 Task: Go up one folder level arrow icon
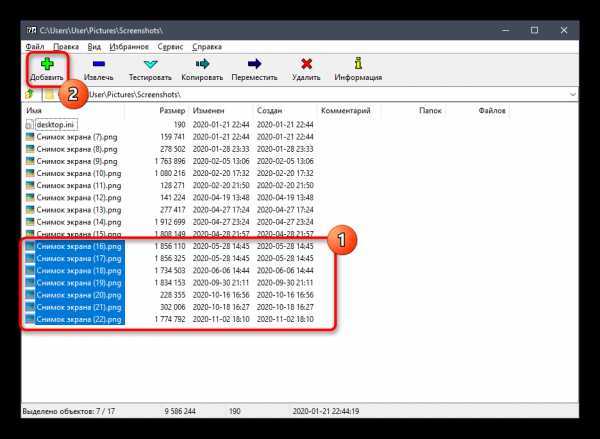coord(30,94)
